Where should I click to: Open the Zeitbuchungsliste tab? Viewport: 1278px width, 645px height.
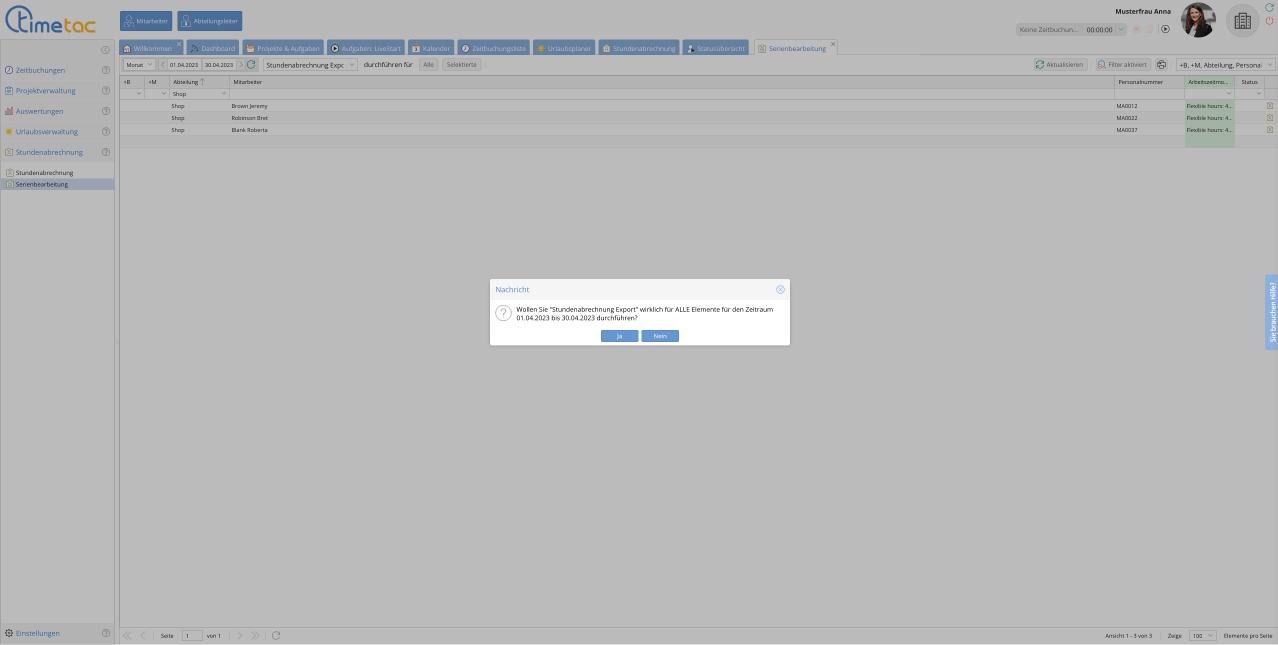[x=493, y=48]
